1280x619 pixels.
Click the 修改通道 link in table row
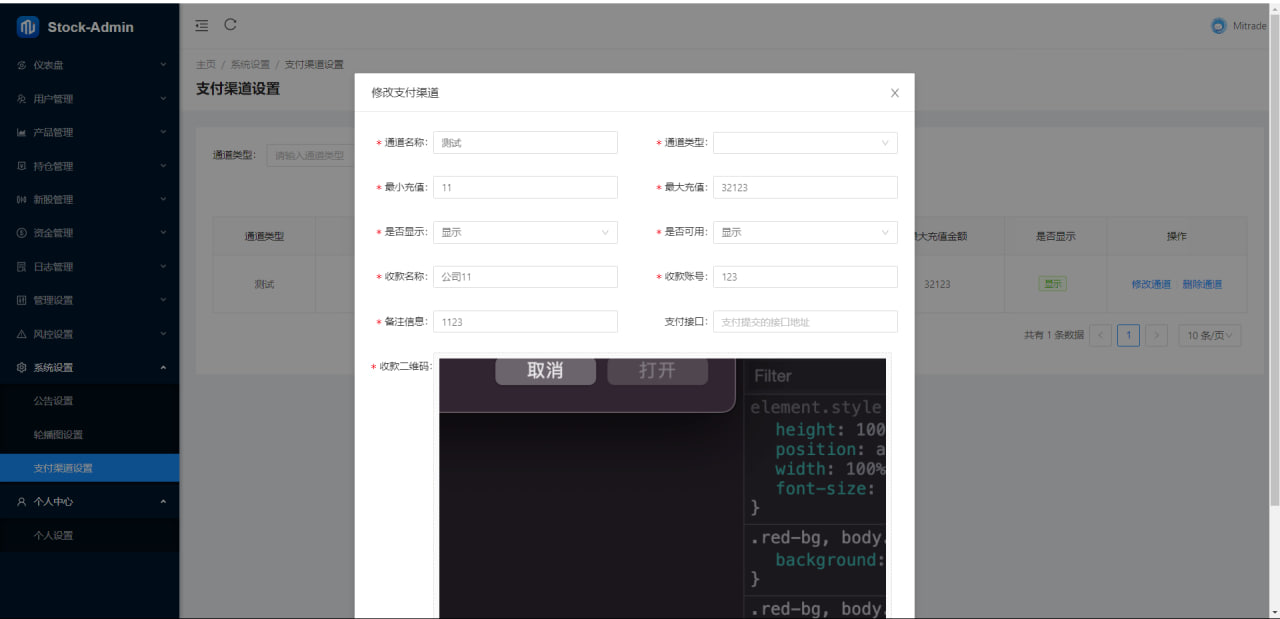(x=1151, y=284)
